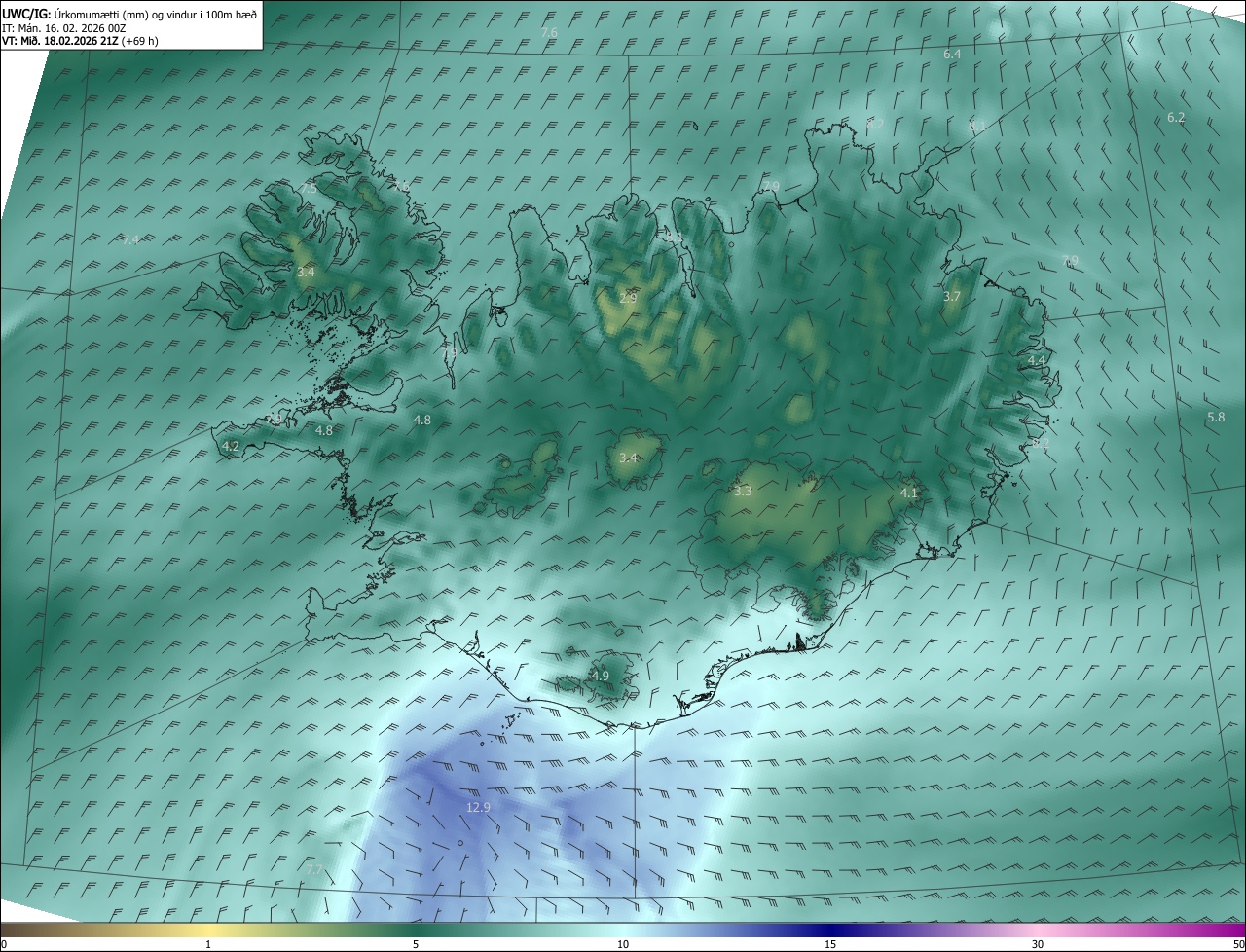Click the 7.5 value label
This screenshot has height=952, width=1246.
click(308, 188)
